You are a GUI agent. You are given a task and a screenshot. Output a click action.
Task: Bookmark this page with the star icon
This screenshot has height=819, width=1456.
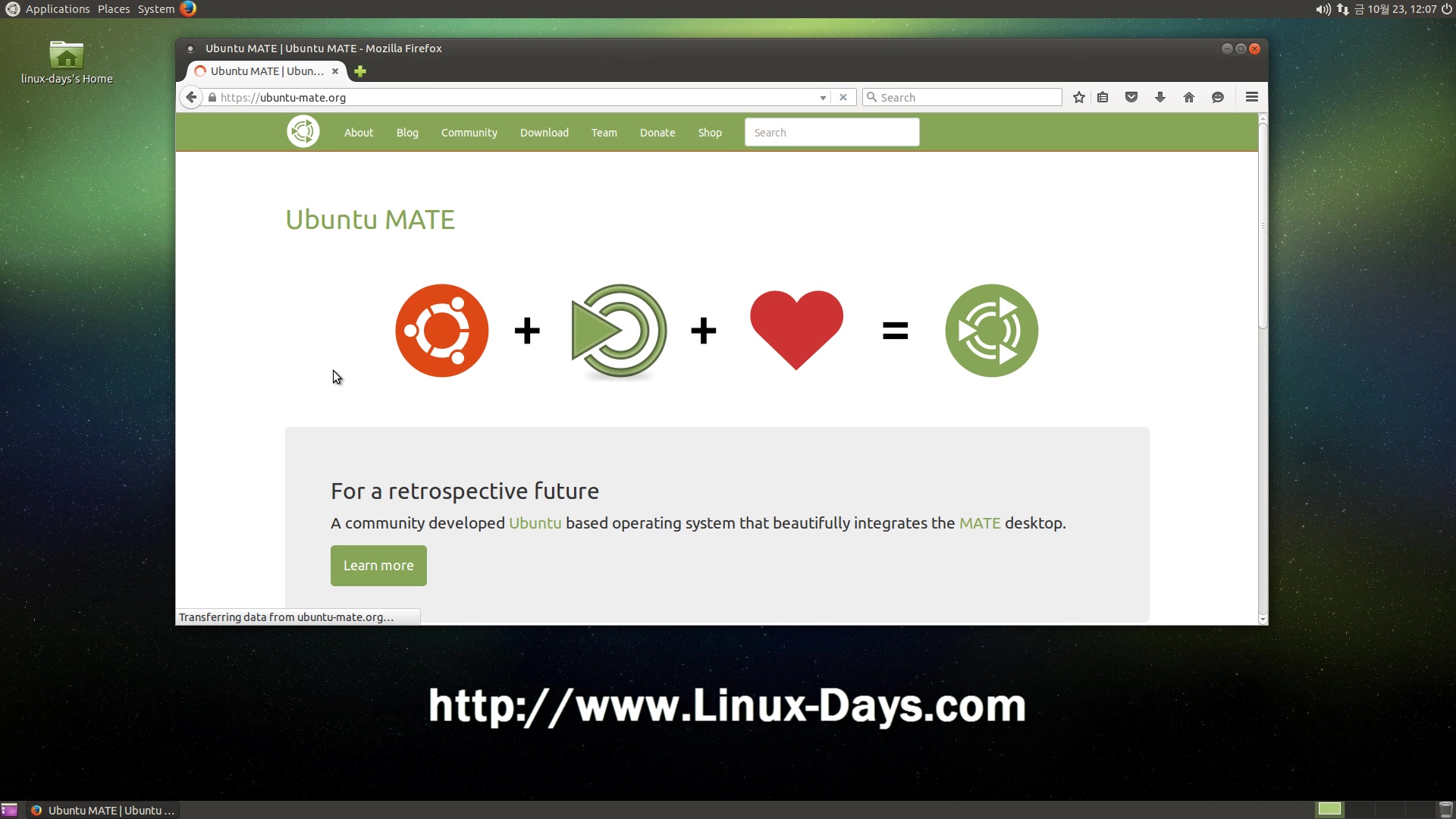(x=1079, y=97)
